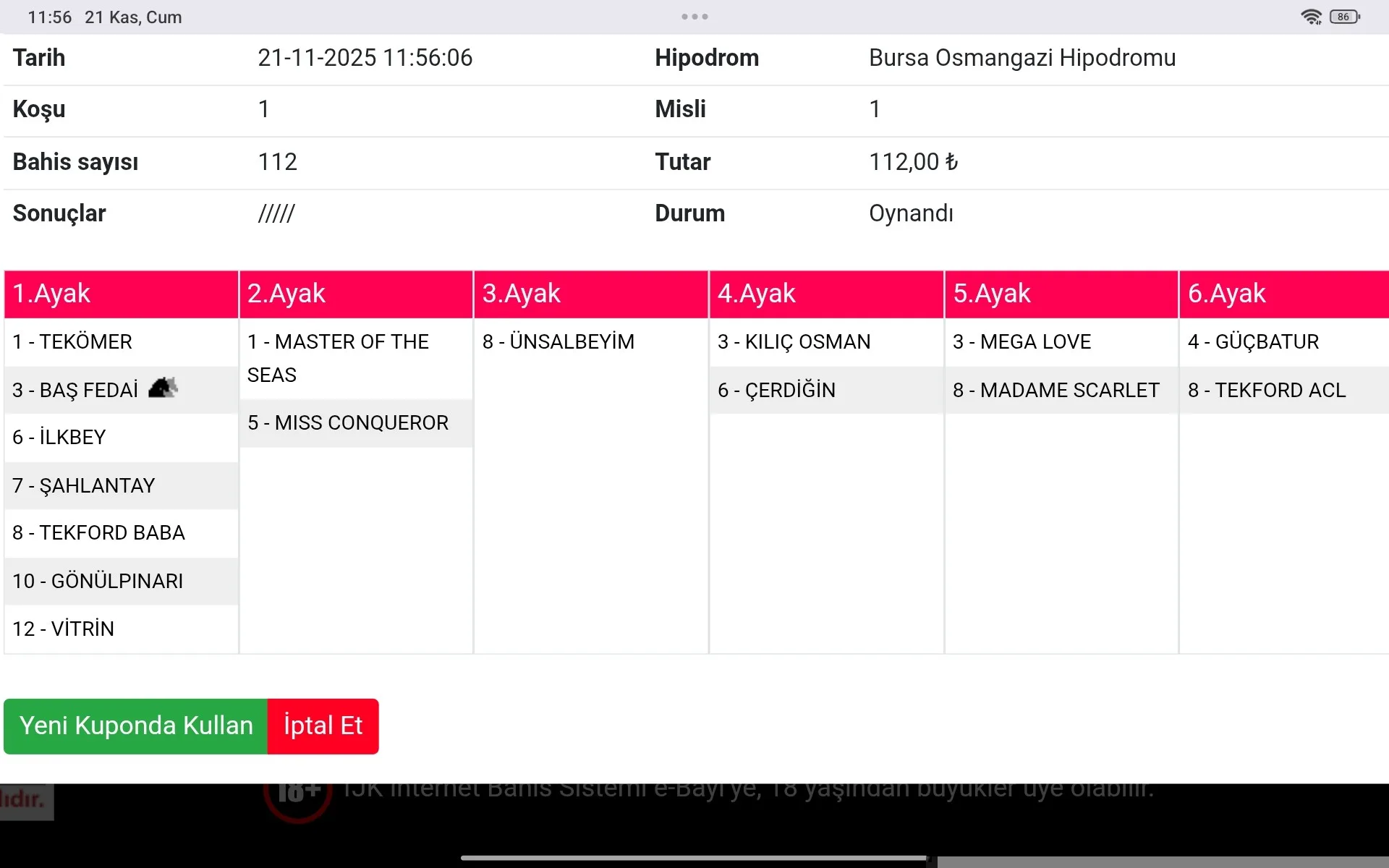
Task: Click the horizontal scrollbar at bottom
Action: (x=1162, y=862)
